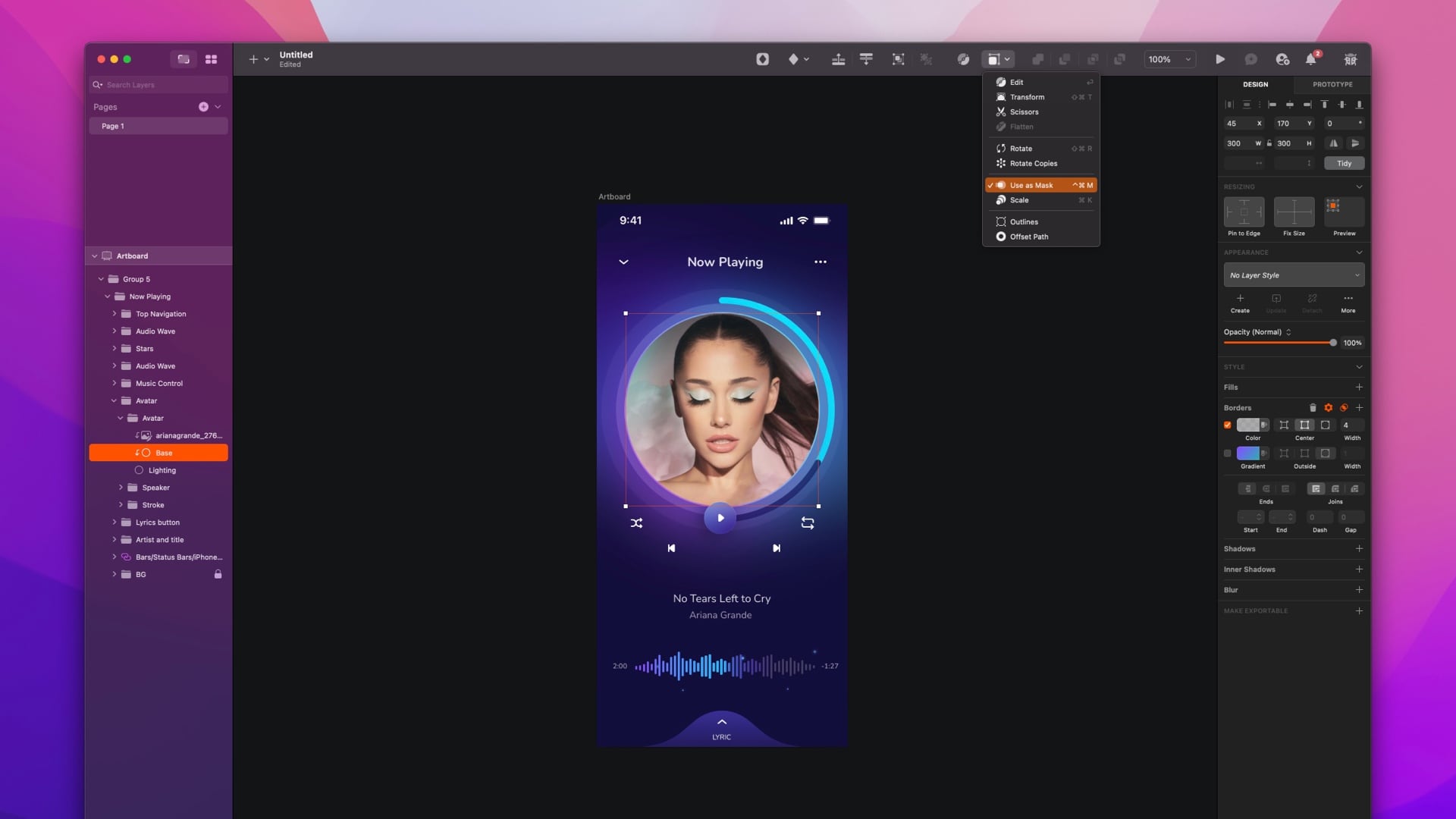This screenshot has height=819, width=1456.
Task: Collapse the Avatar layer group
Action: 115,400
